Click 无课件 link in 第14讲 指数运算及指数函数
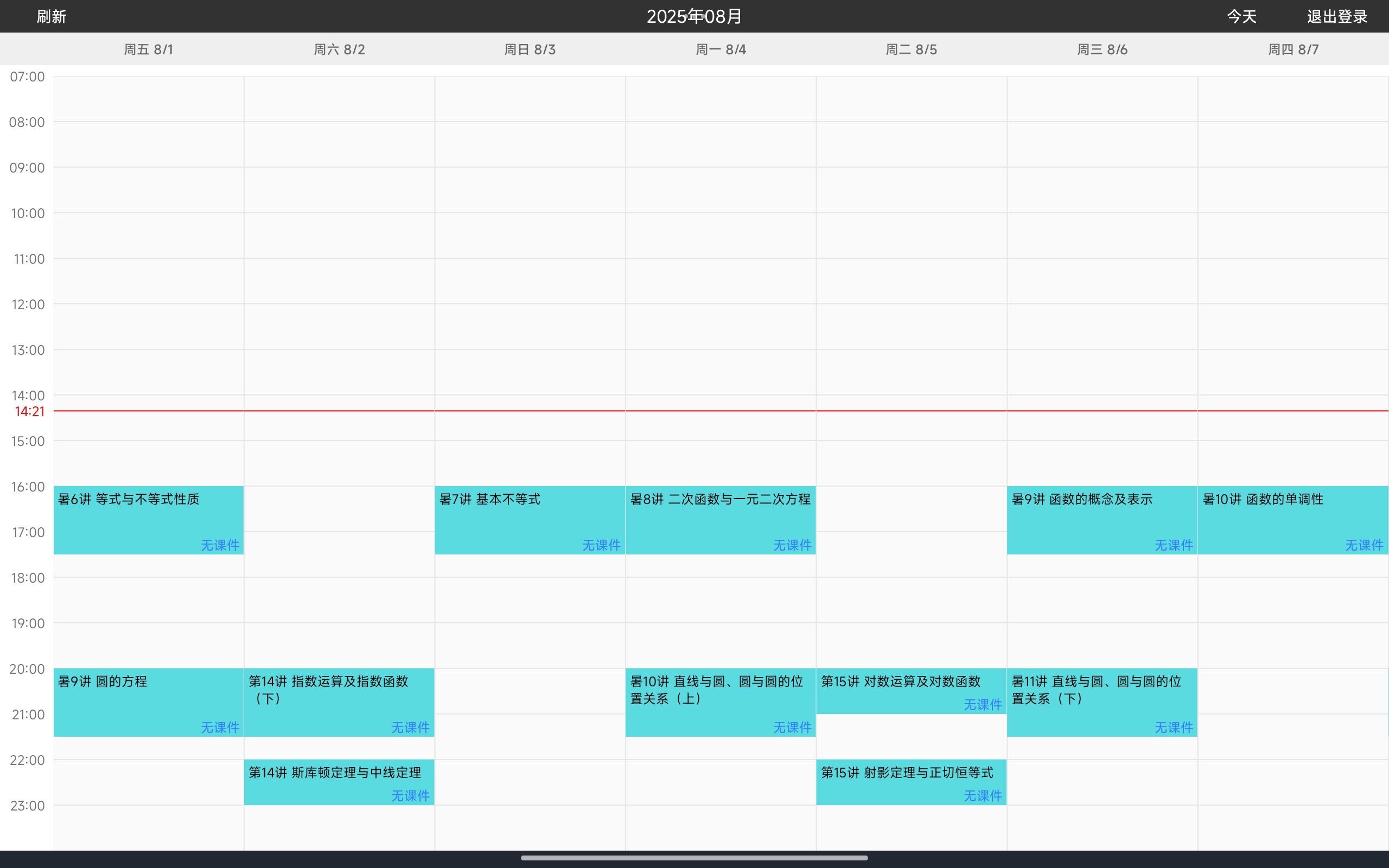 (410, 727)
